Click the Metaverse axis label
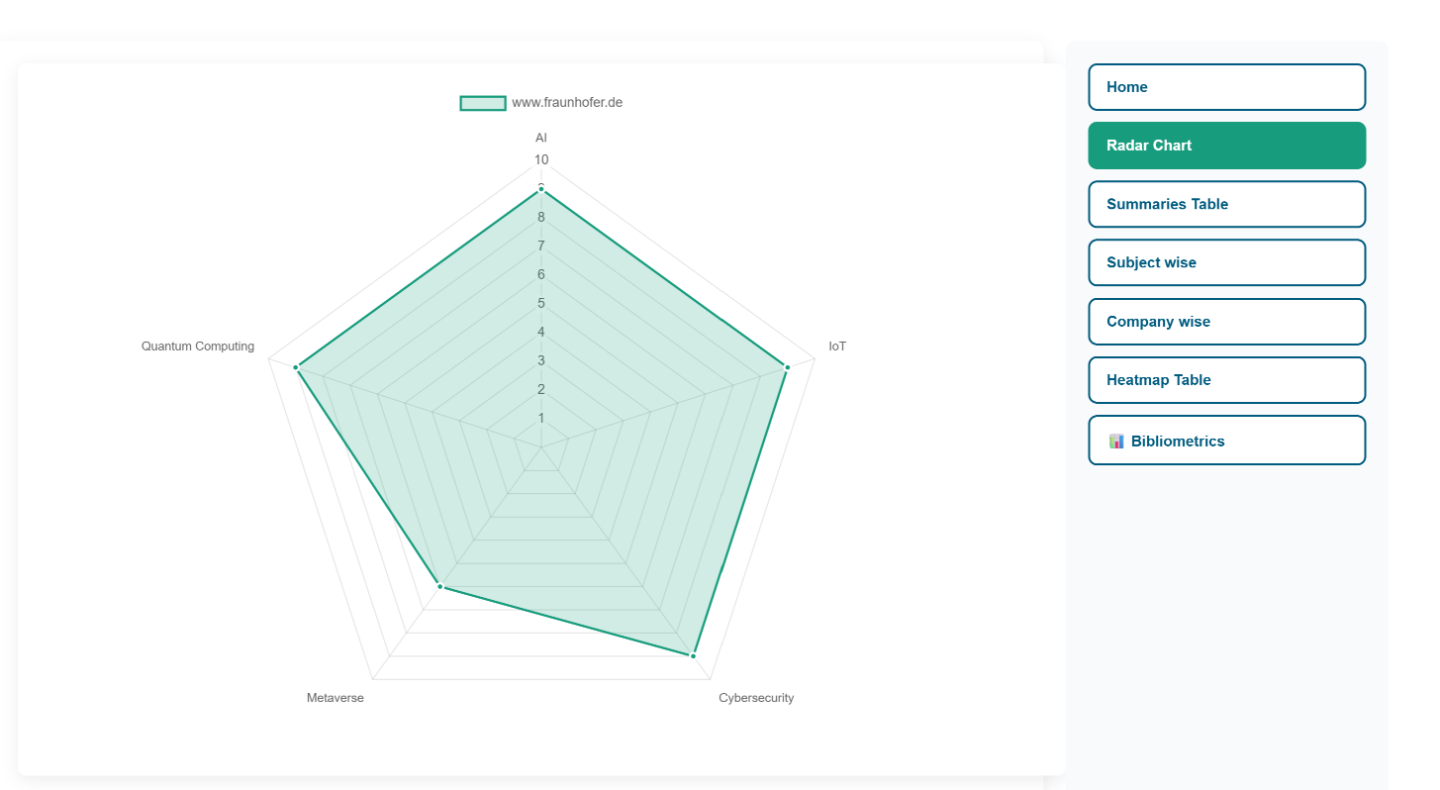1440x790 pixels. pyautogui.click(x=335, y=698)
